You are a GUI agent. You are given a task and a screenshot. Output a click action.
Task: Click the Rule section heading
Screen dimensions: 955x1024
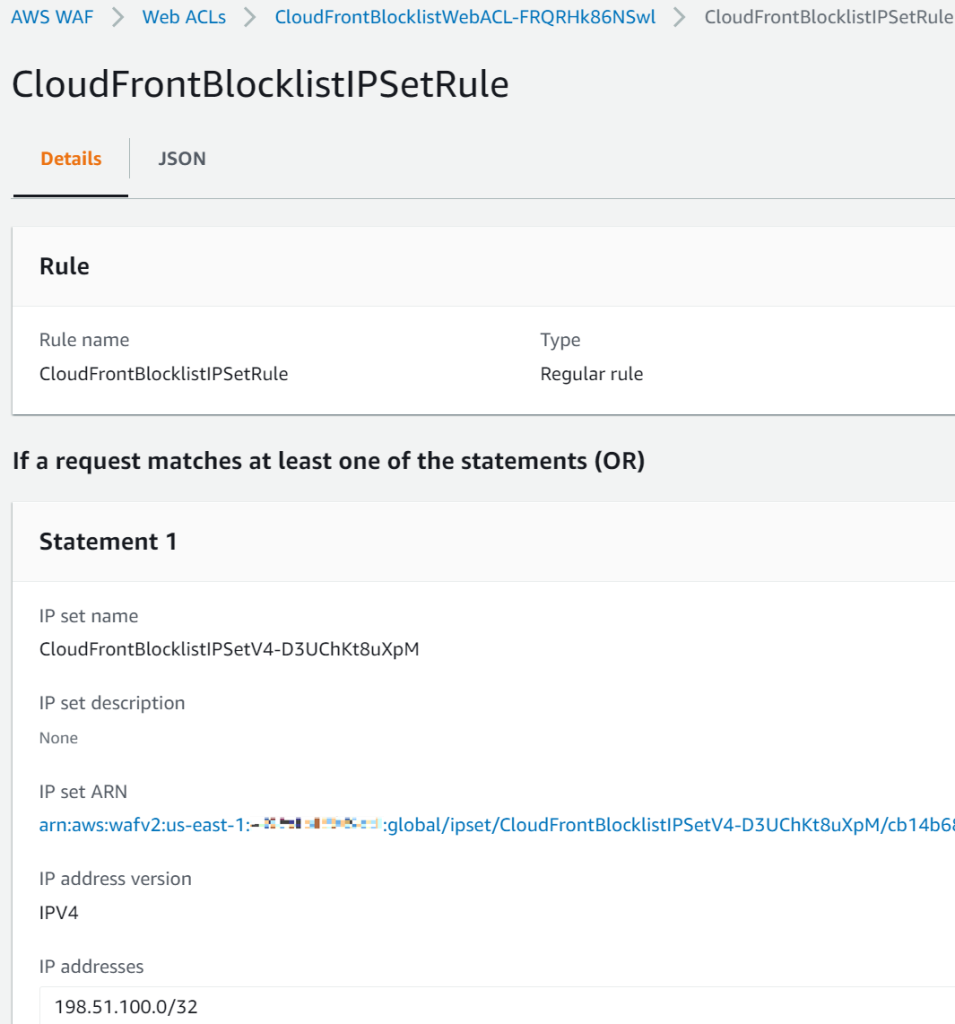[64, 266]
